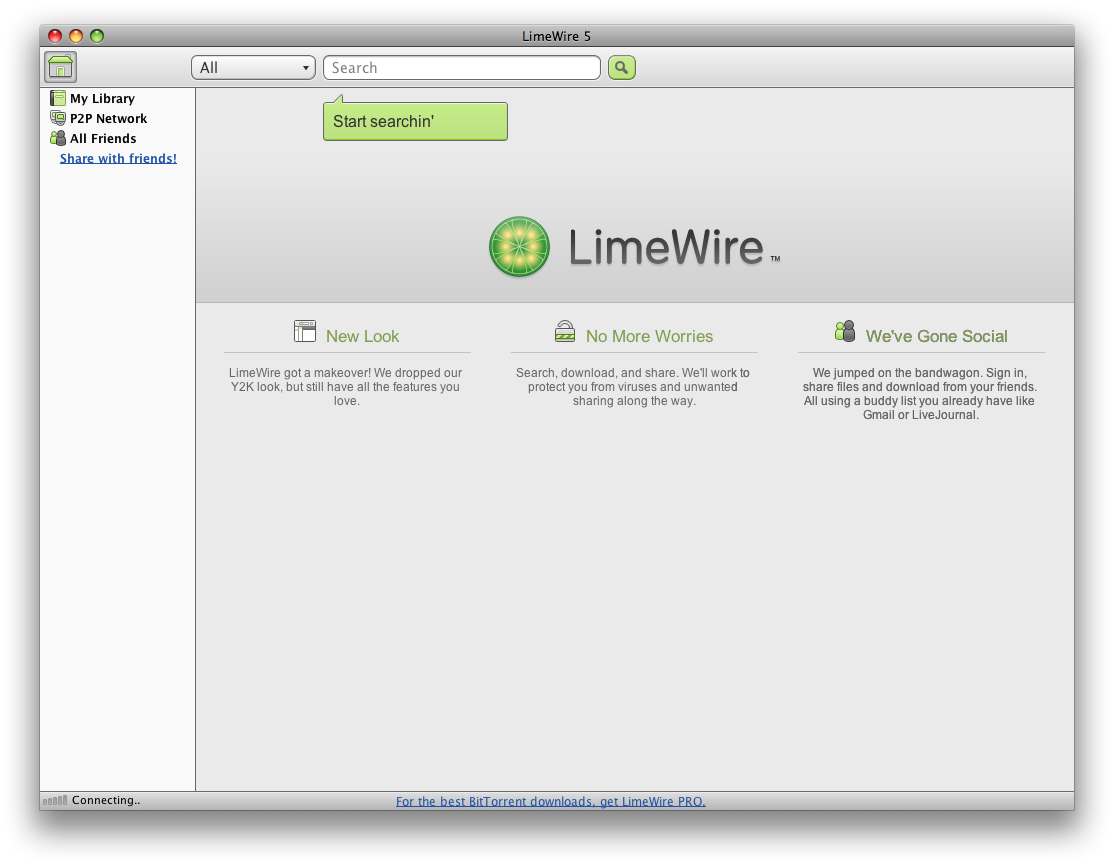Open the All search category dropdown
This screenshot has width=1114, height=865.
pyautogui.click(x=253, y=67)
